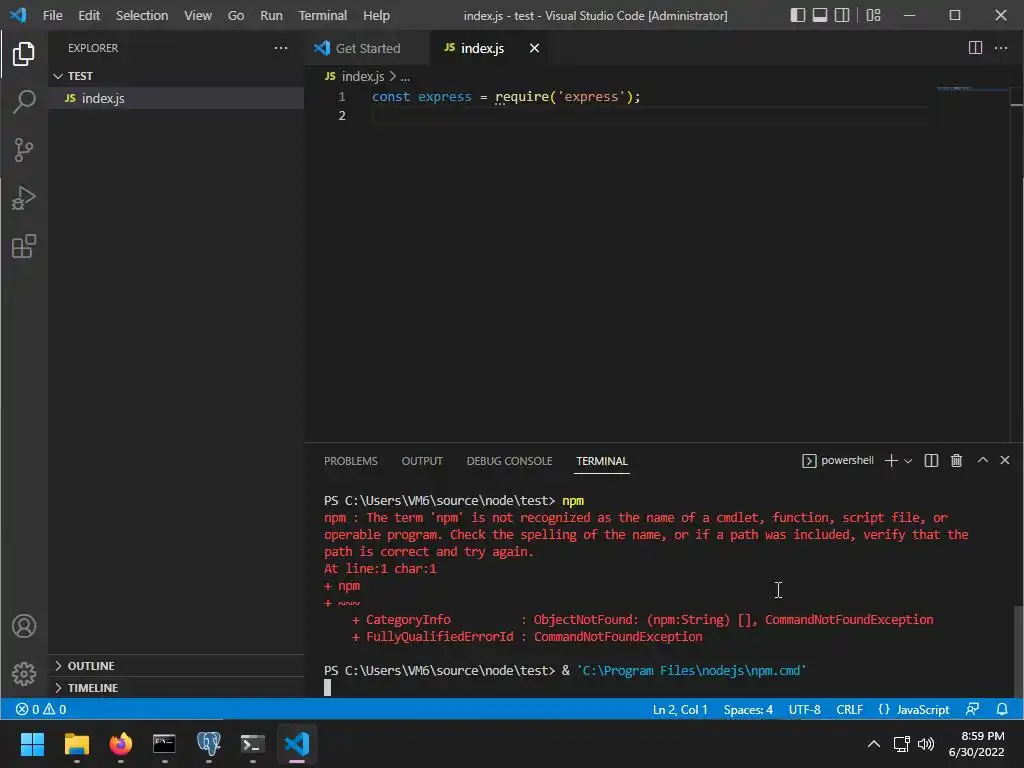Open the Terminal menu
1024x768 pixels.
tap(323, 15)
